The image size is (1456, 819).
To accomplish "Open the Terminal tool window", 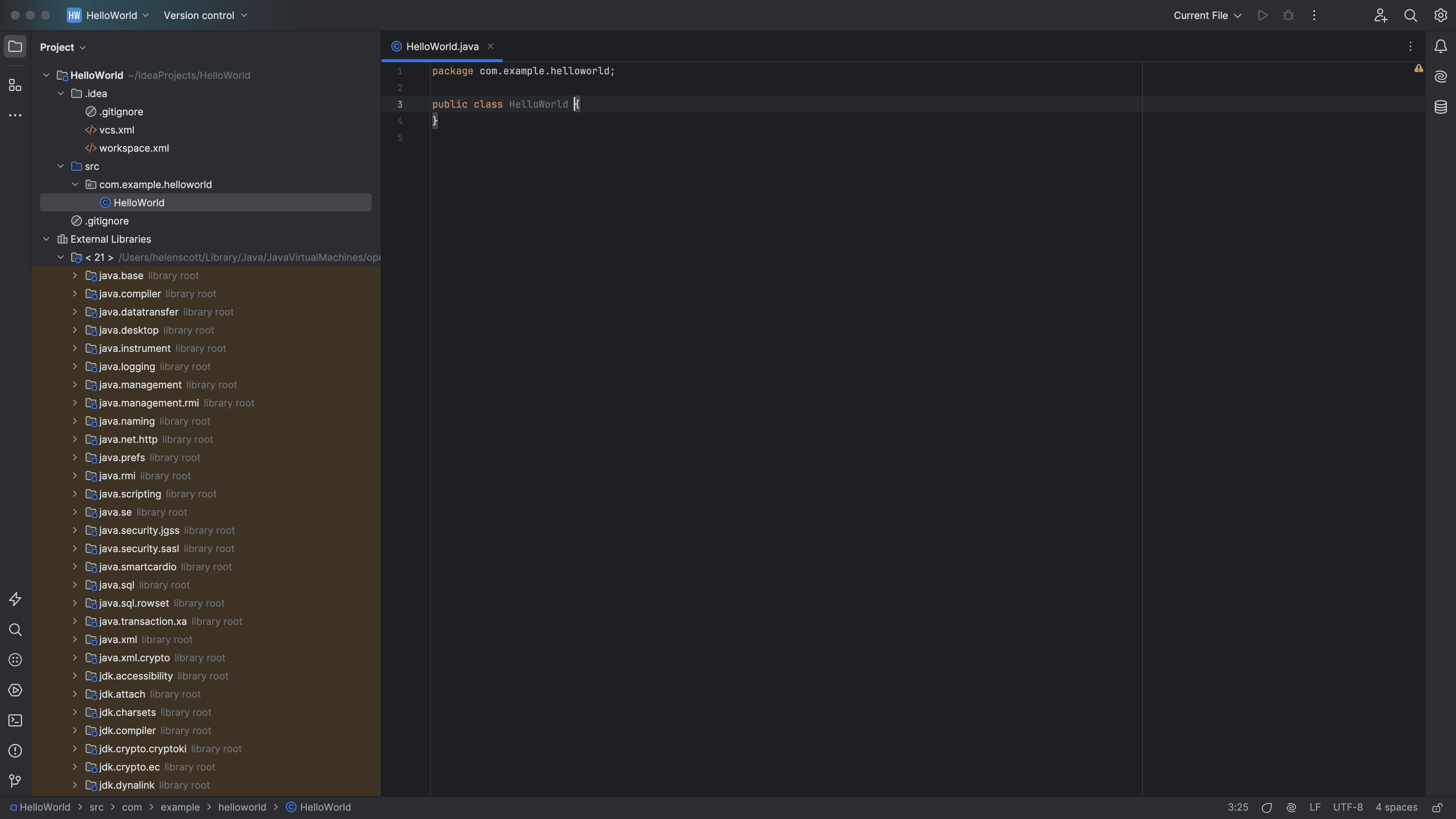I will pos(15,720).
